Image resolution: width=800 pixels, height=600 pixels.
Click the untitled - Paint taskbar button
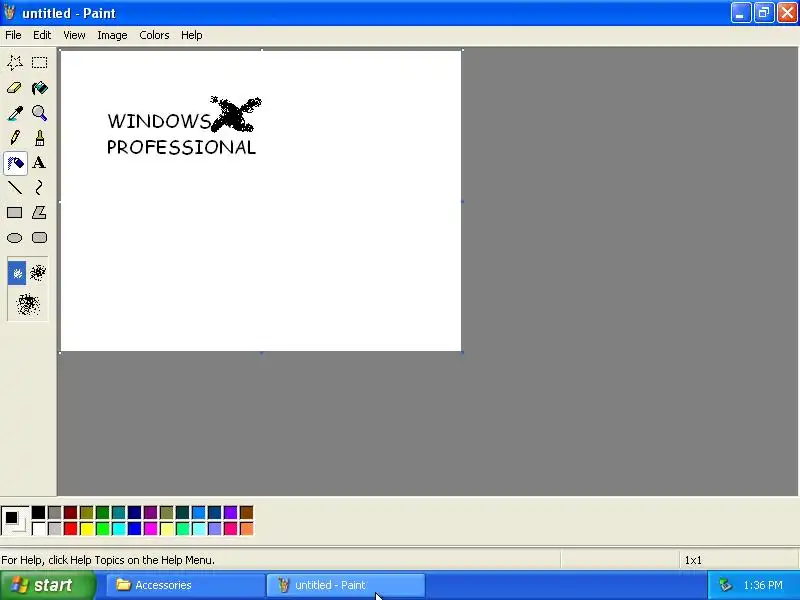click(346, 585)
